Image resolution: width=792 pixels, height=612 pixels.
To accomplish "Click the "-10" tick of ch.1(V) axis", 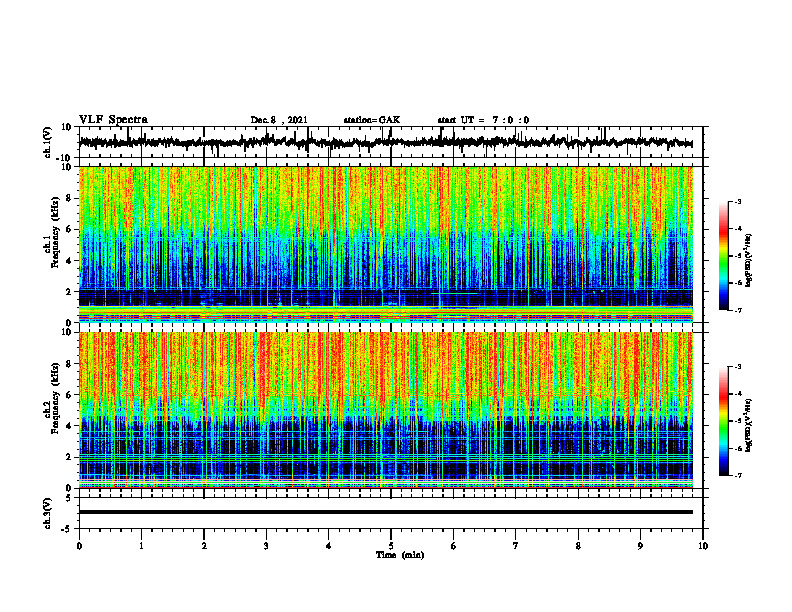I will click(x=65, y=158).
